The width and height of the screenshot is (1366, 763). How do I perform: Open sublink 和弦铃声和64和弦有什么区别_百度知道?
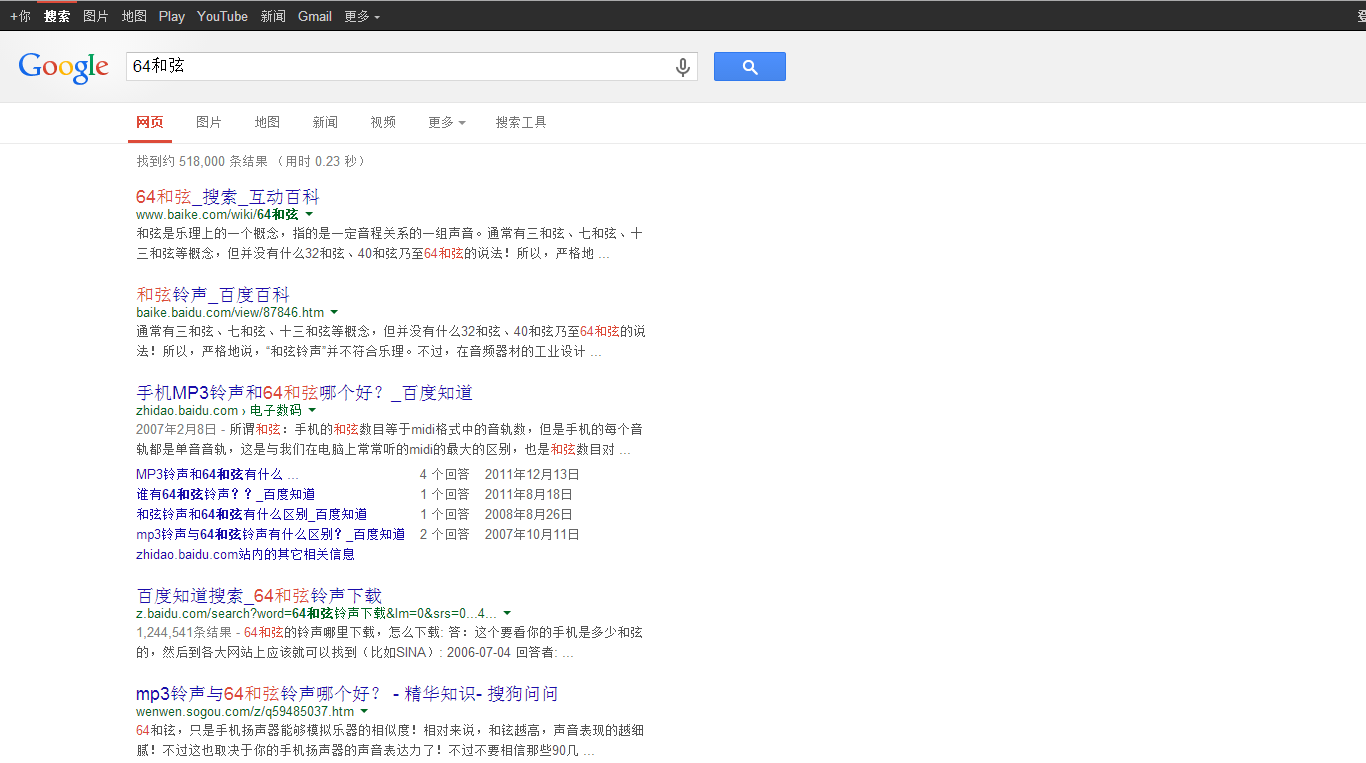point(252,514)
